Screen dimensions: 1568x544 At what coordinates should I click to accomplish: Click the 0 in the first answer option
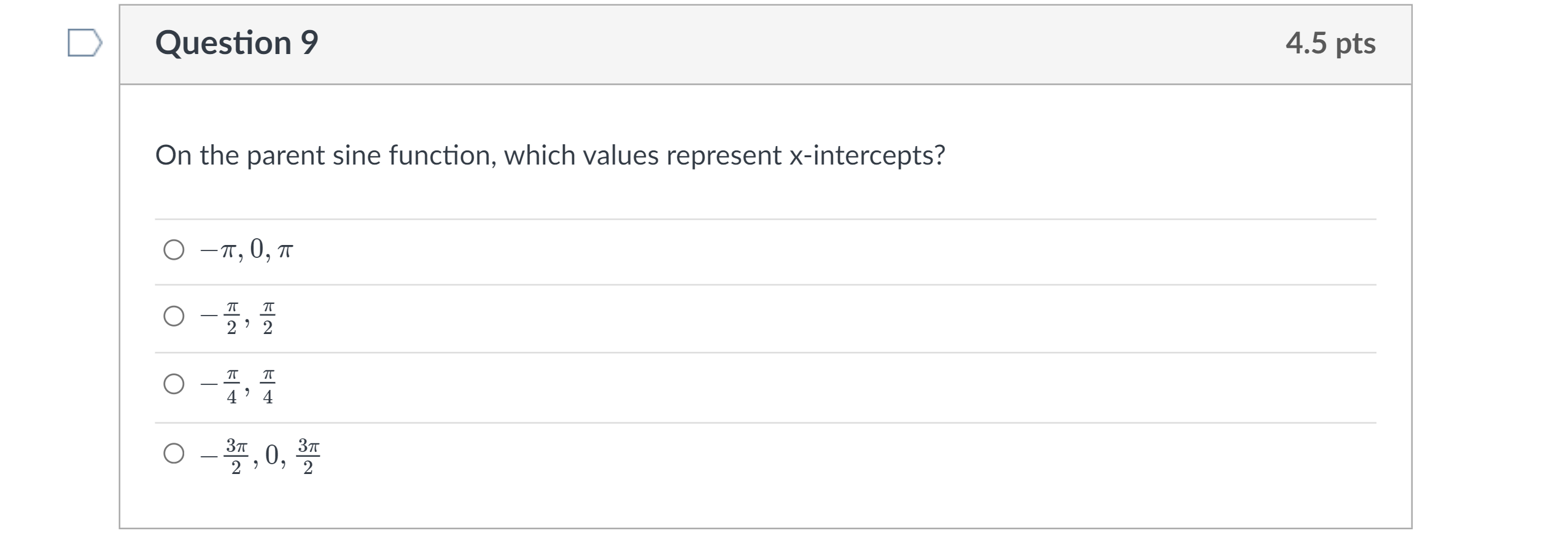pos(257,249)
